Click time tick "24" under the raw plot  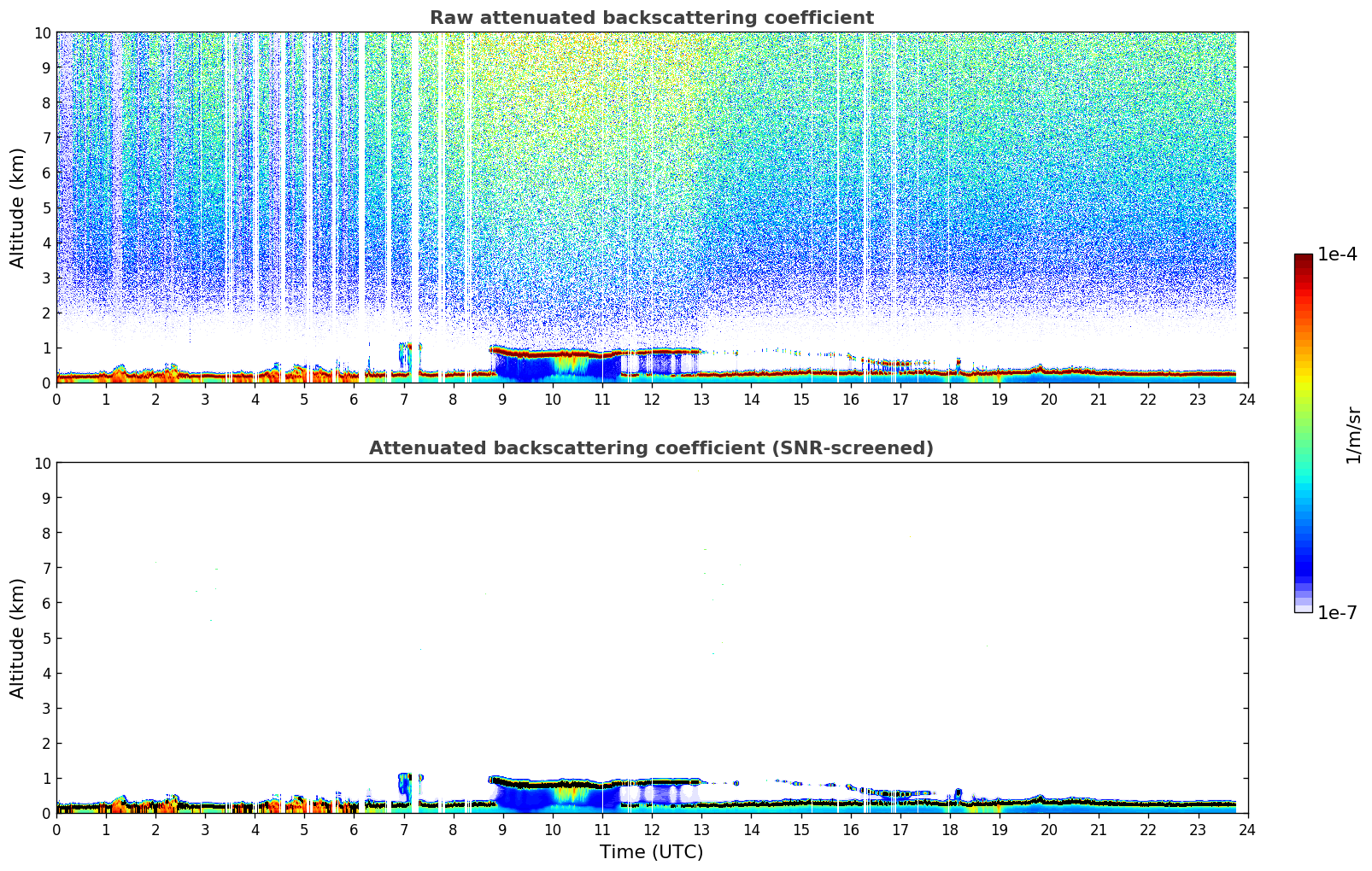(x=1247, y=400)
